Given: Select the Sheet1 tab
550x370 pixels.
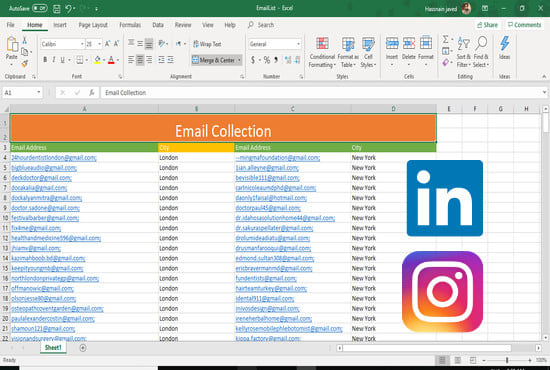Looking at the screenshot, I should click(x=53, y=348).
